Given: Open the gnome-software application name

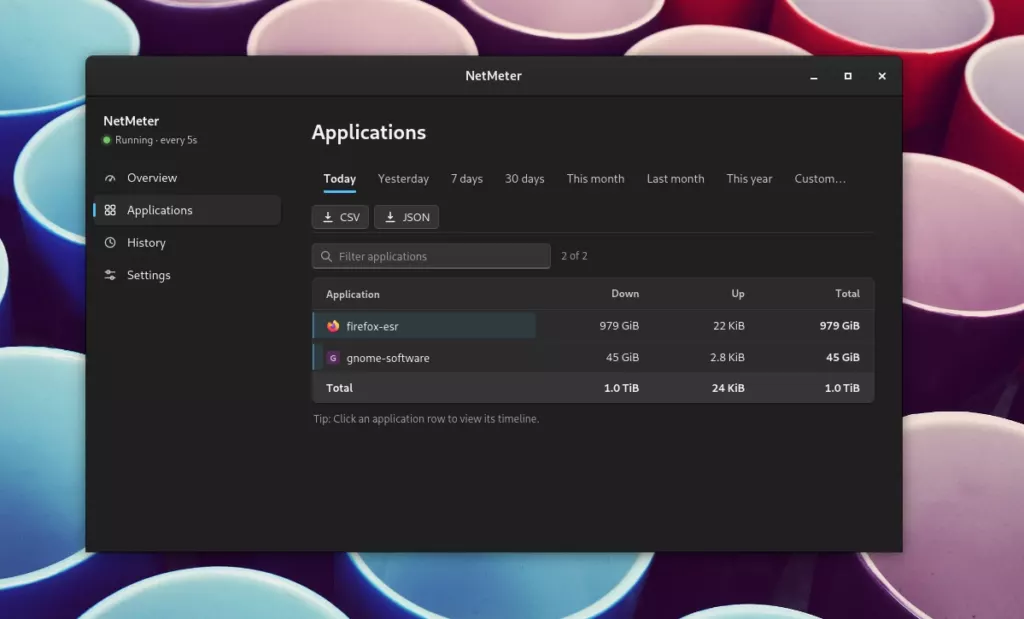Looking at the screenshot, I should tap(388, 358).
